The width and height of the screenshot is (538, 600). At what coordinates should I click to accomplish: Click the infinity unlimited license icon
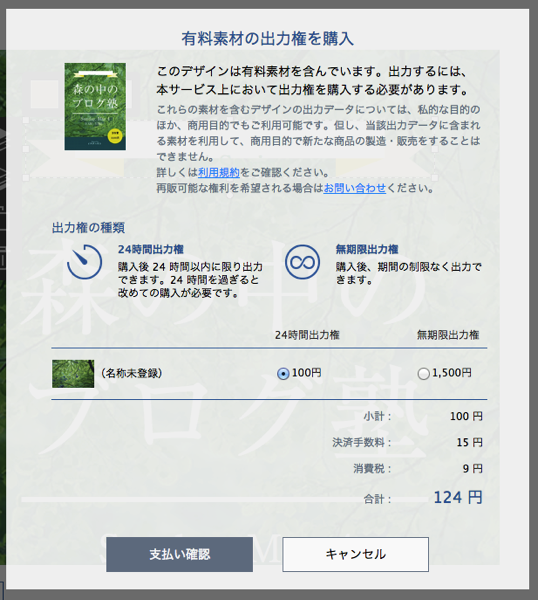302,262
